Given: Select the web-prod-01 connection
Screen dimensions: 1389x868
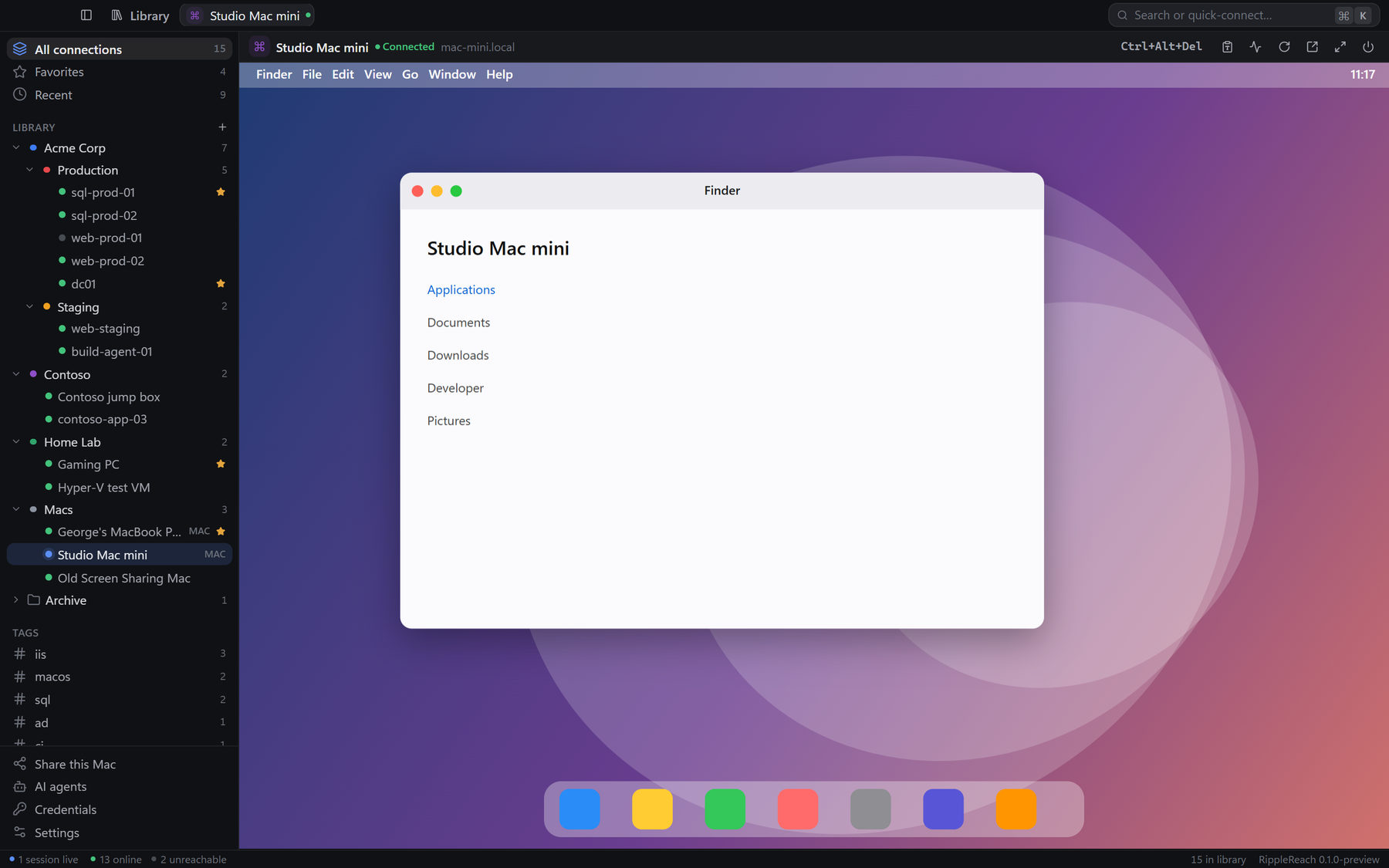Looking at the screenshot, I should [120, 238].
